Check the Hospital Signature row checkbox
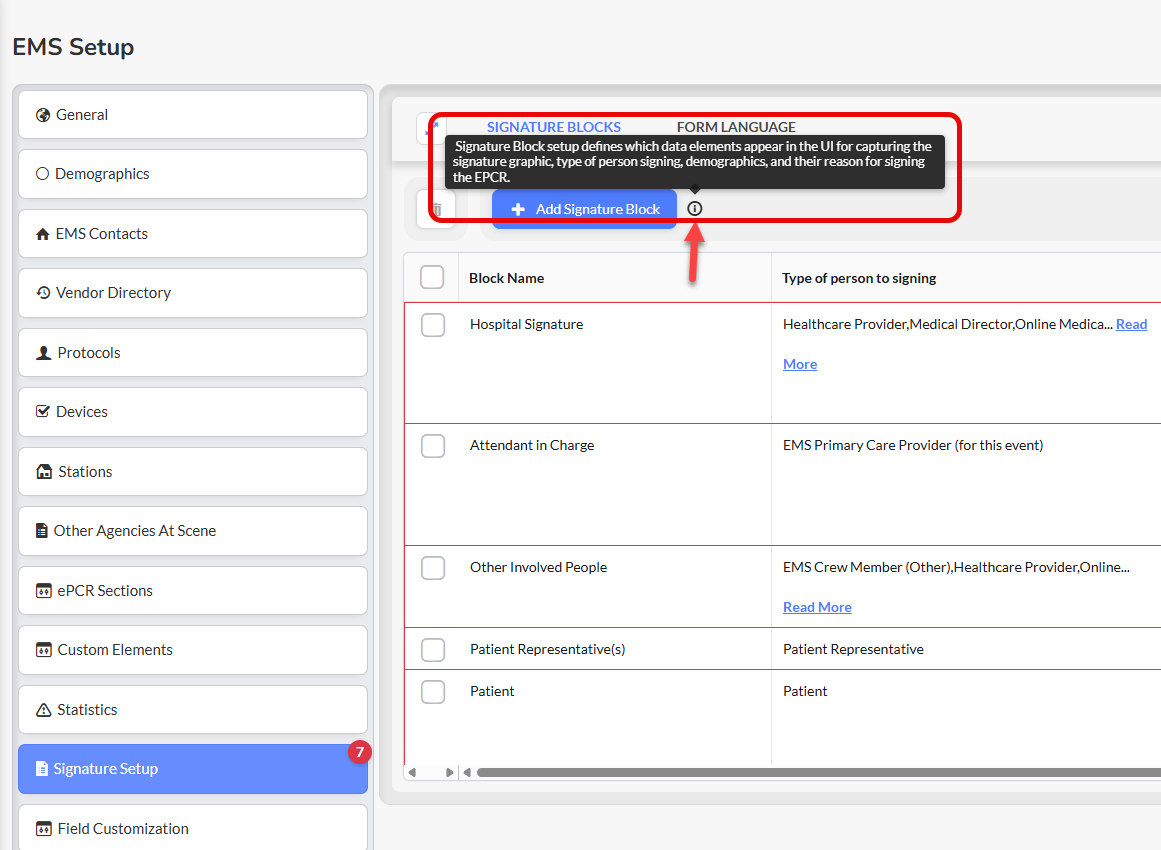The height and width of the screenshot is (850, 1161). click(433, 324)
